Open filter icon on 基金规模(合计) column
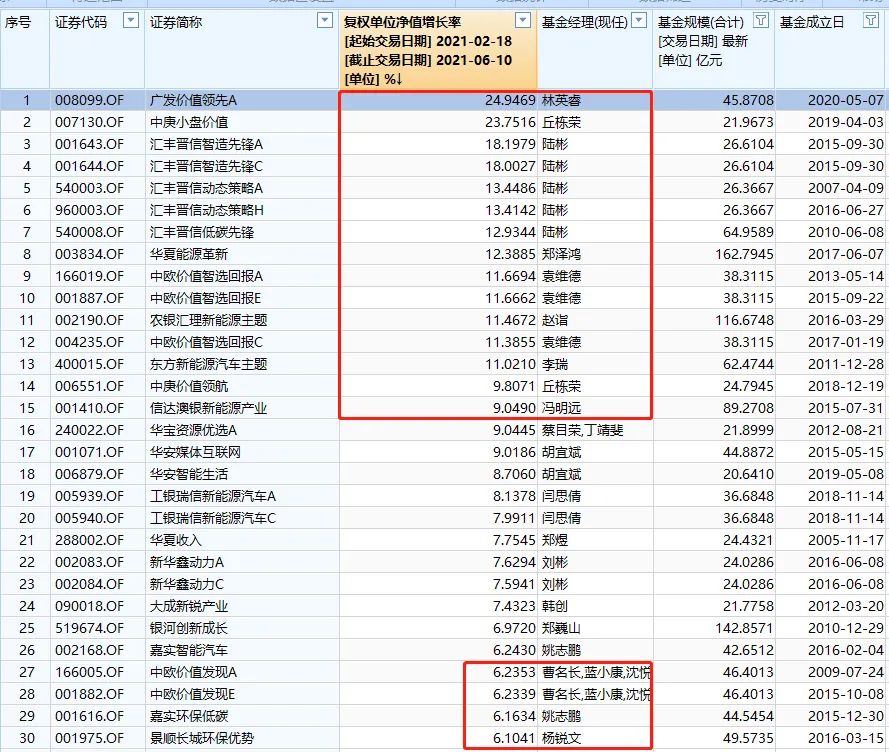Screen dimensions: 889x752 tap(761, 21)
